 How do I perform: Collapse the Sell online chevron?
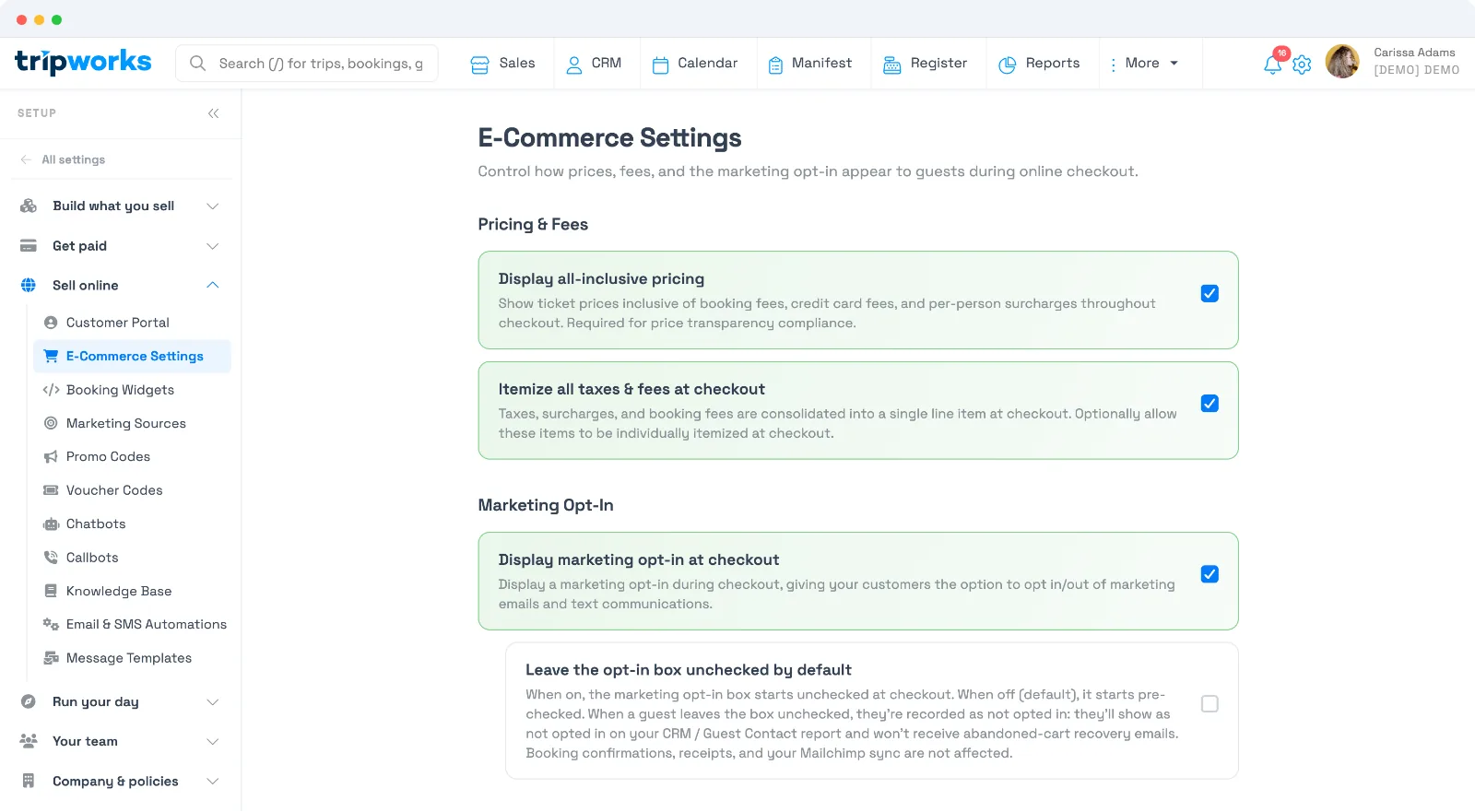tap(213, 285)
